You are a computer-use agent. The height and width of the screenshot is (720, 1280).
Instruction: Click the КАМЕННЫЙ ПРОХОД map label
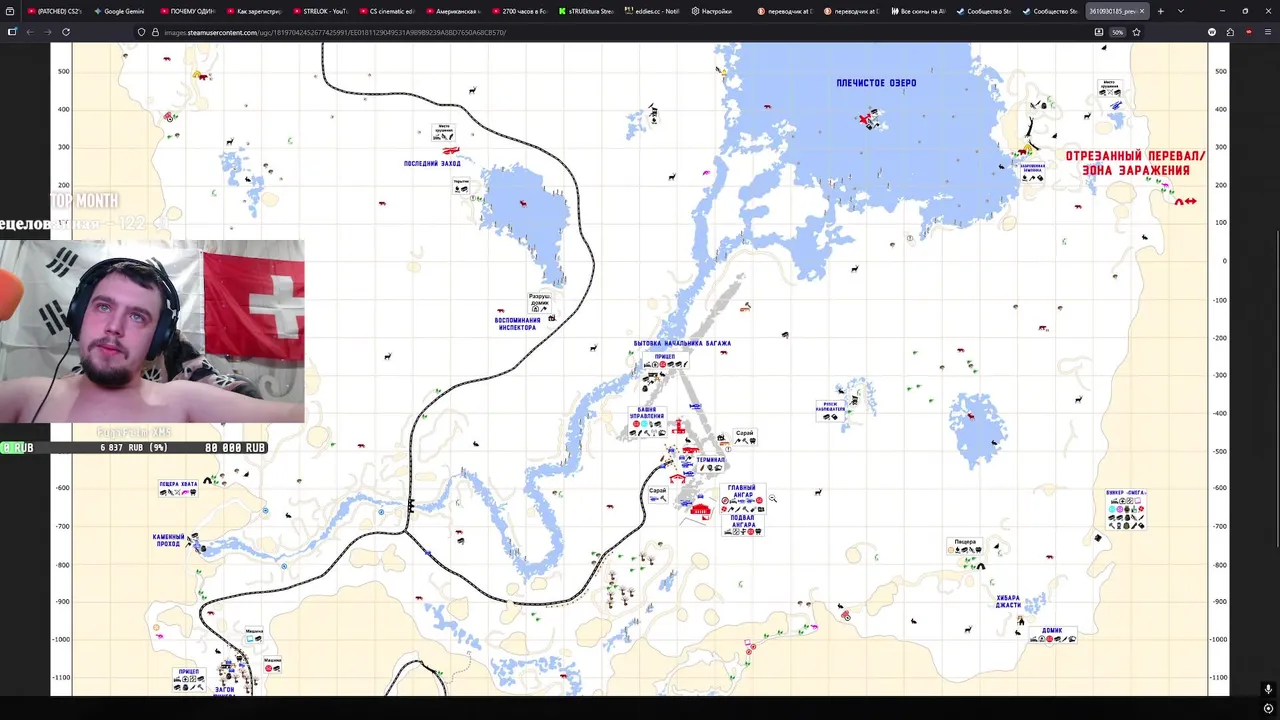[169, 540]
